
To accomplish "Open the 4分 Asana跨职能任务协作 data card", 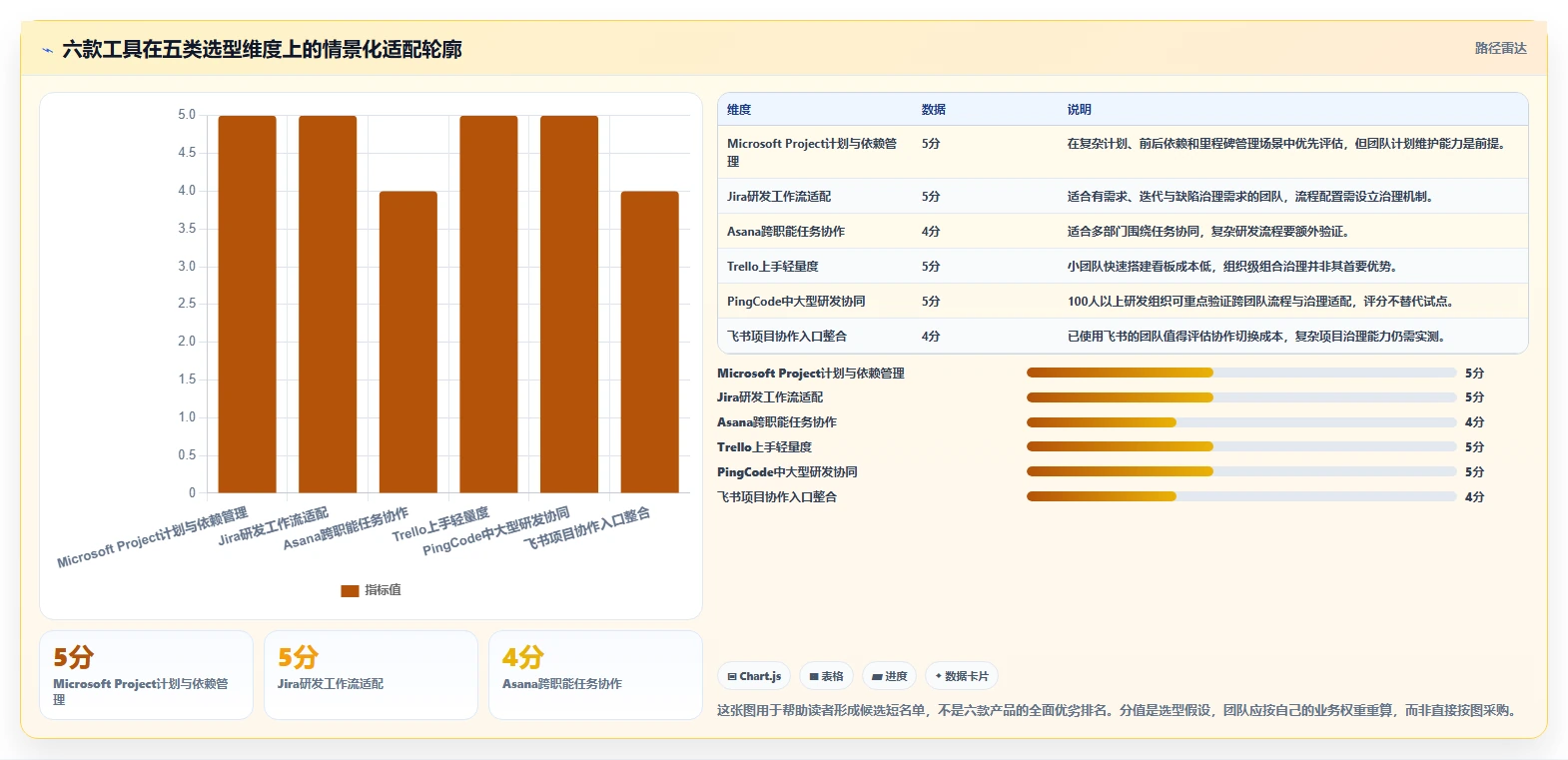I will click(x=595, y=675).
